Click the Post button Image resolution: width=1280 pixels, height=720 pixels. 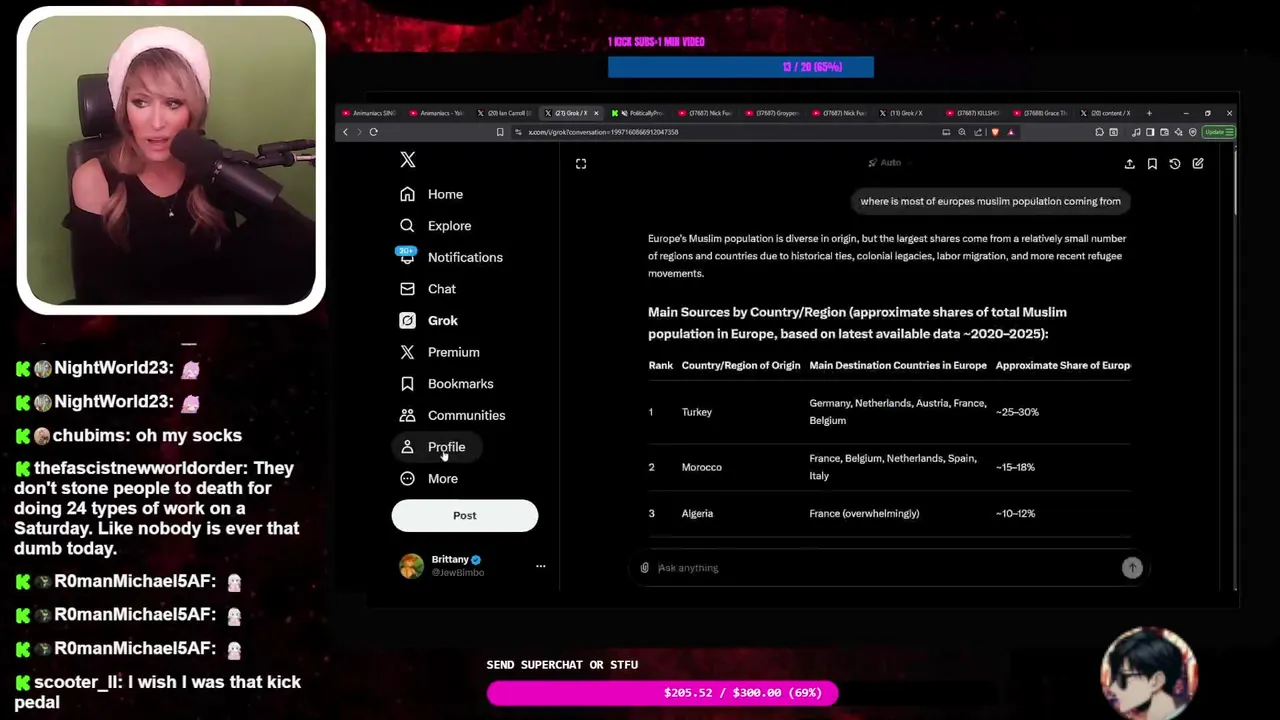[x=465, y=516]
